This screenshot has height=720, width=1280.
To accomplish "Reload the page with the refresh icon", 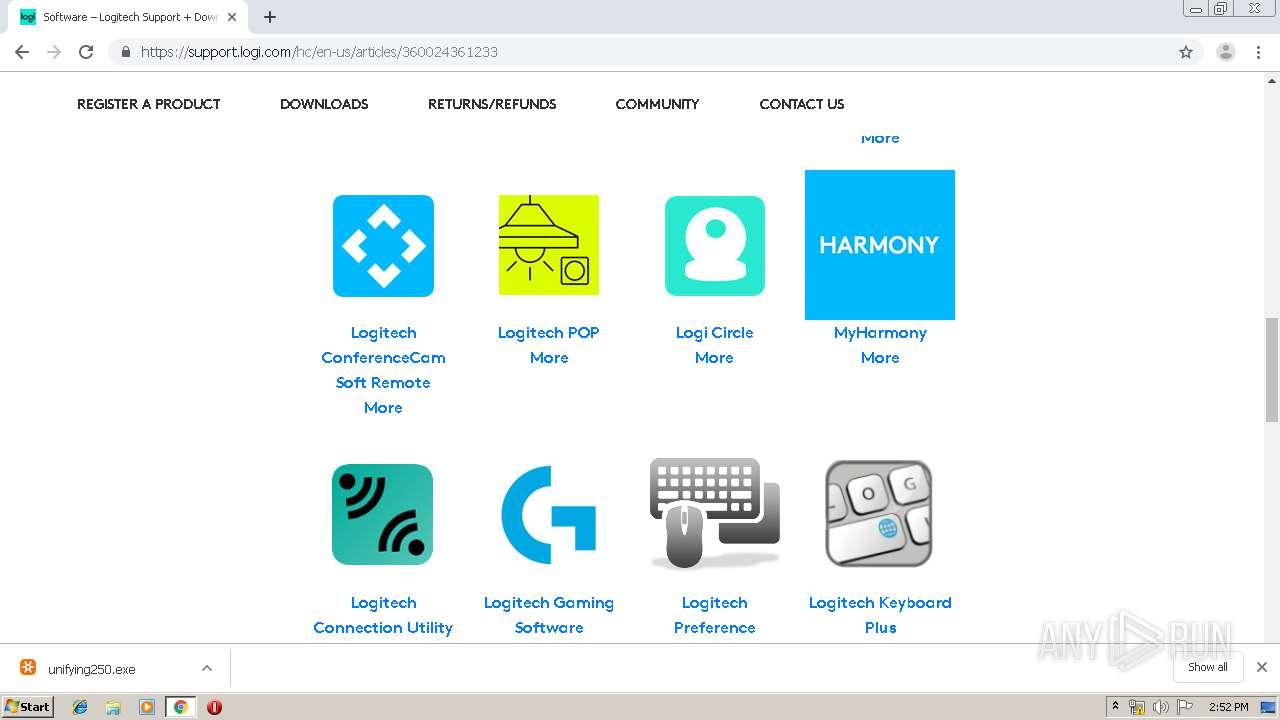I will tap(86, 52).
